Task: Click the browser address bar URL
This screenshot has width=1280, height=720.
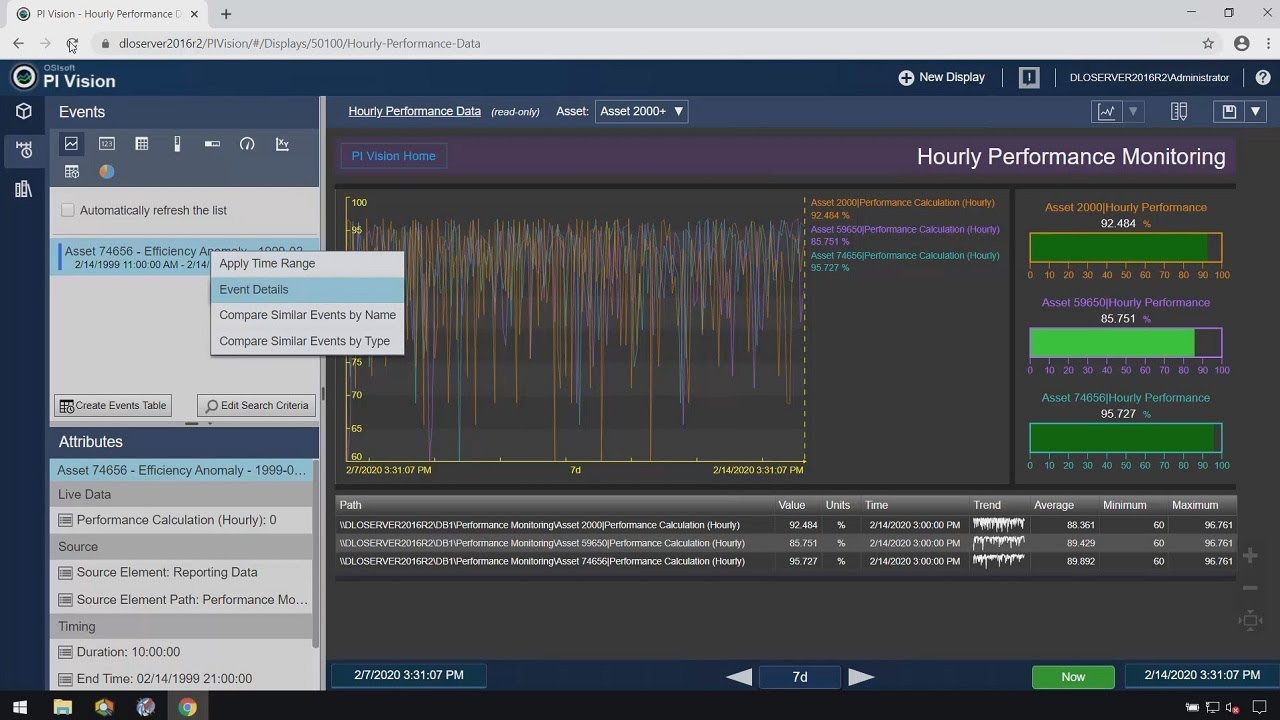Action: tap(299, 44)
